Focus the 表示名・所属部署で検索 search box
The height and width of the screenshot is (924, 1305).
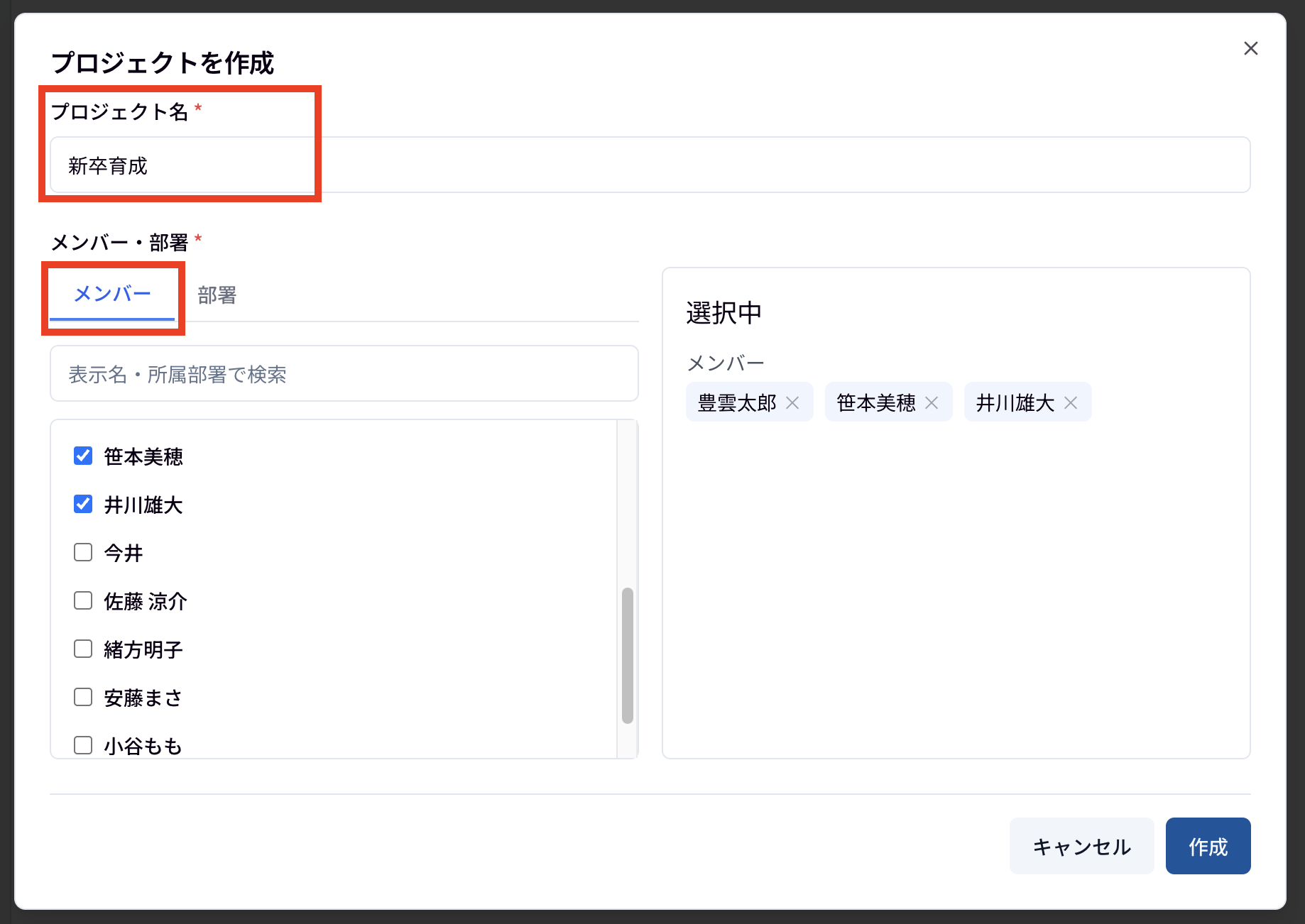click(x=344, y=374)
